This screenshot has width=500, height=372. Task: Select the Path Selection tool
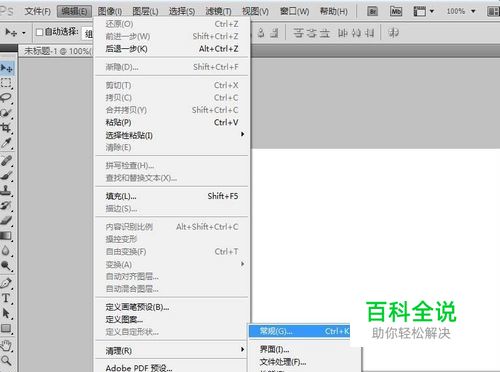(6, 313)
